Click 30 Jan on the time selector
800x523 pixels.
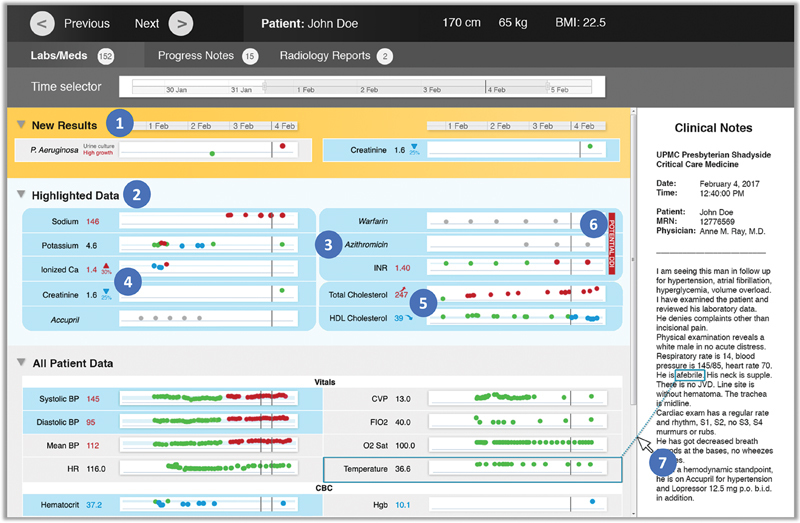(176, 90)
